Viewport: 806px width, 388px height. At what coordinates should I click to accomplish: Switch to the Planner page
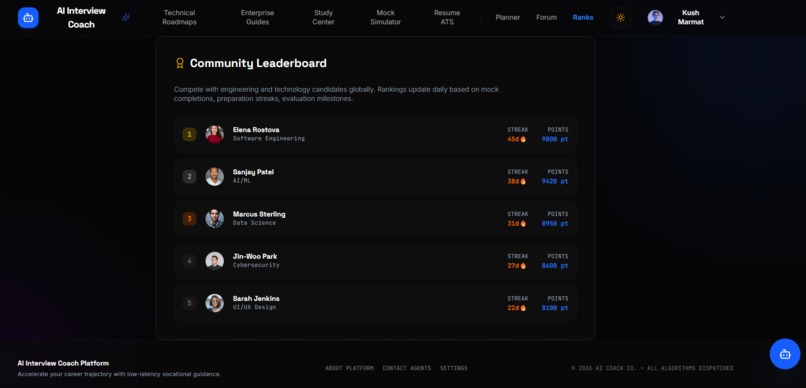click(508, 17)
